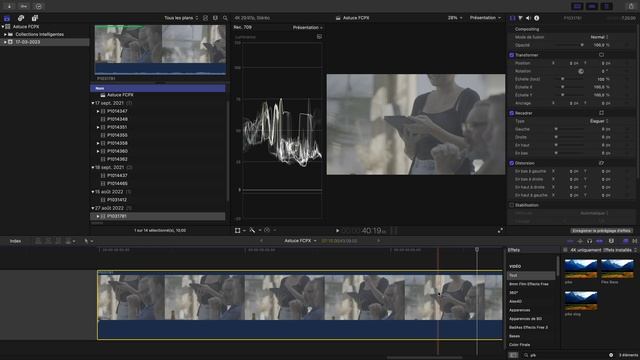
Task: Open the Photos and Audio sidebar
Action: 21,18
